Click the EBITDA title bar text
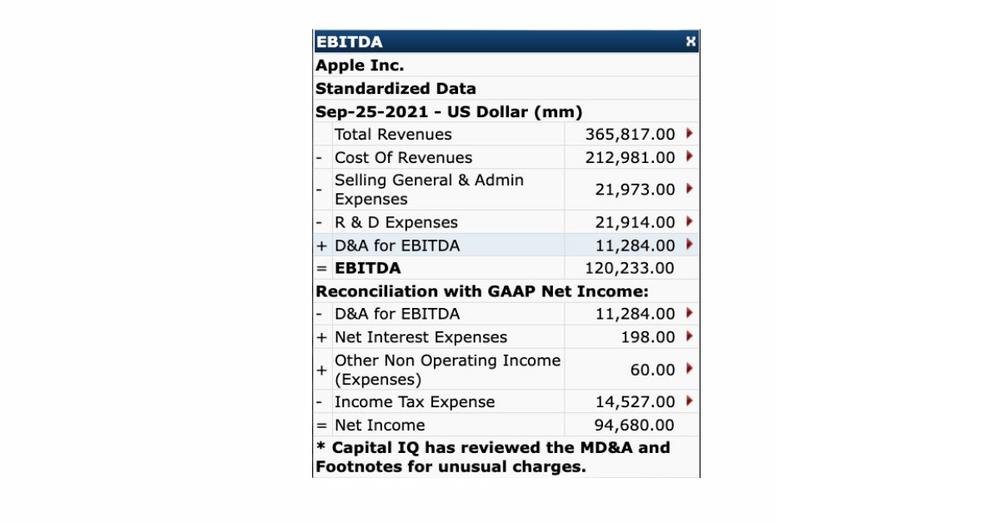 (x=349, y=42)
